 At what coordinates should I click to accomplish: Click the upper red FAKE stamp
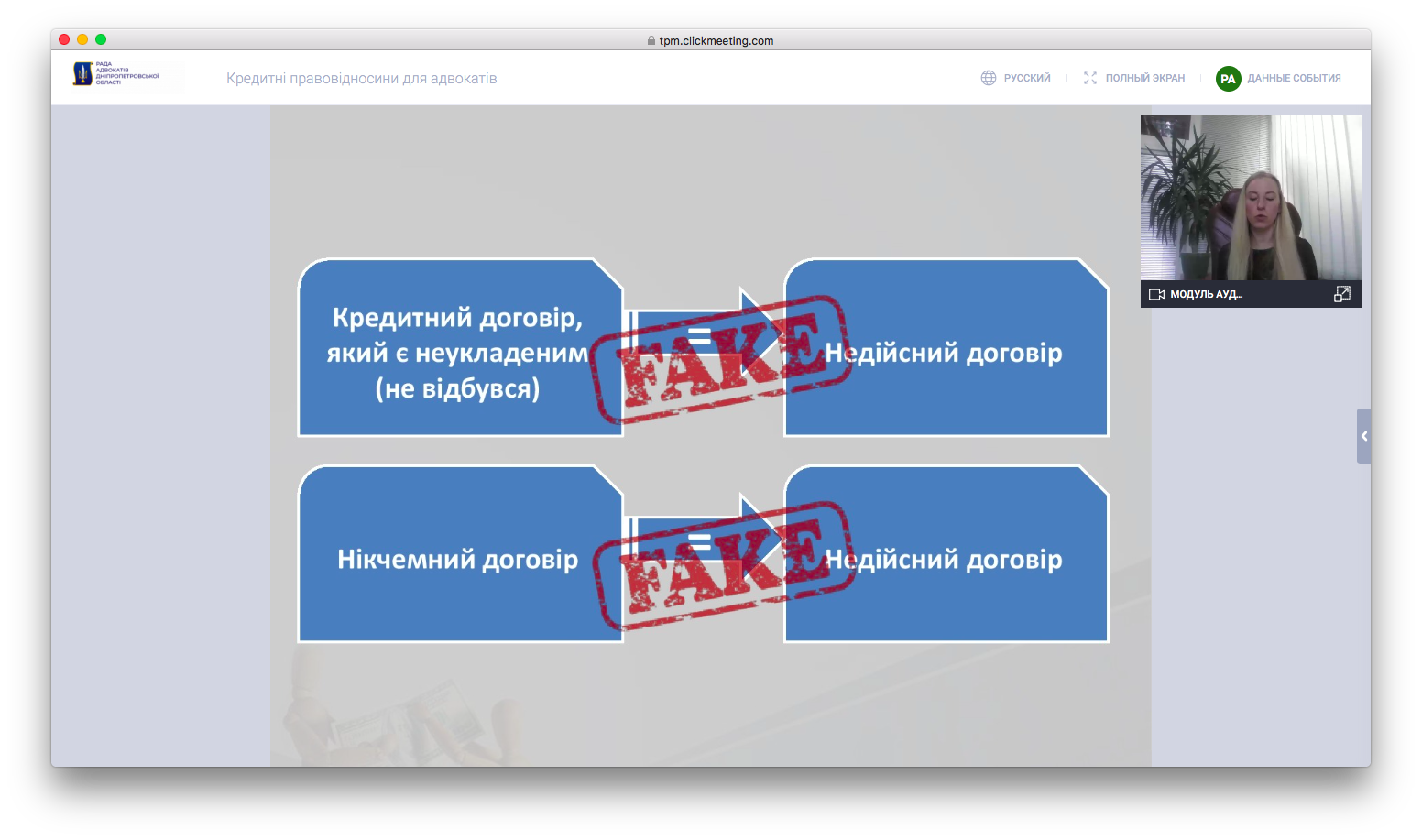pos(721,361)
